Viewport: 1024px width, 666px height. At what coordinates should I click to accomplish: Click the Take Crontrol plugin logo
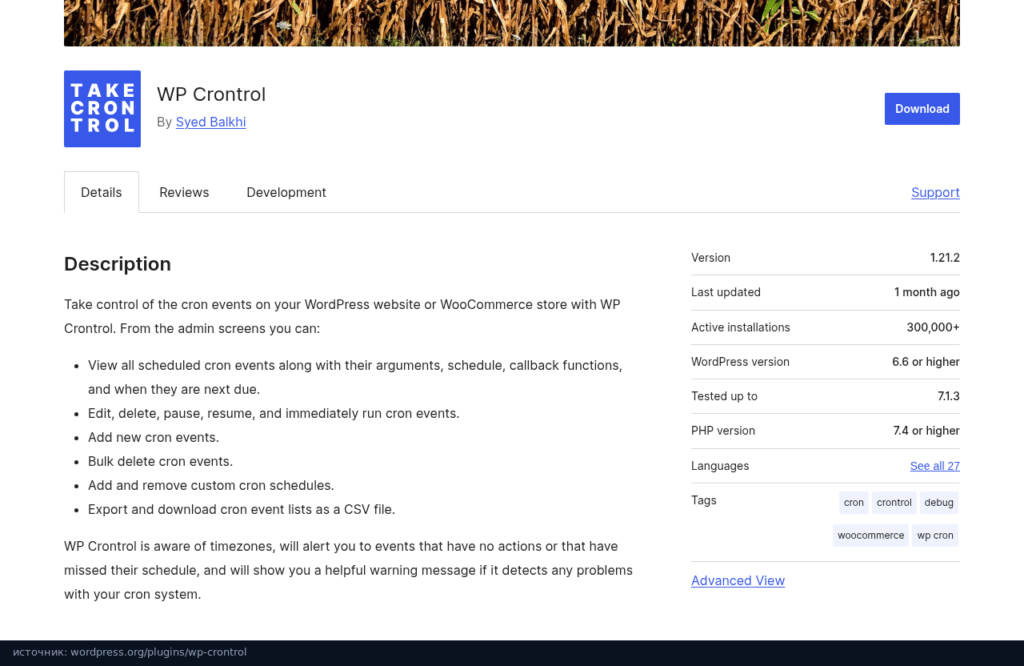103,109
